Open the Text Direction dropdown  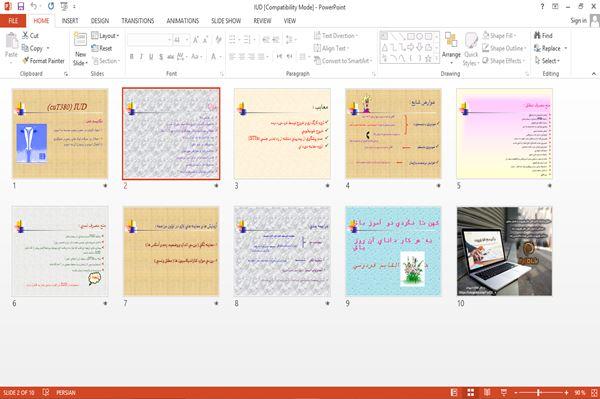click(x=336, y=36)
